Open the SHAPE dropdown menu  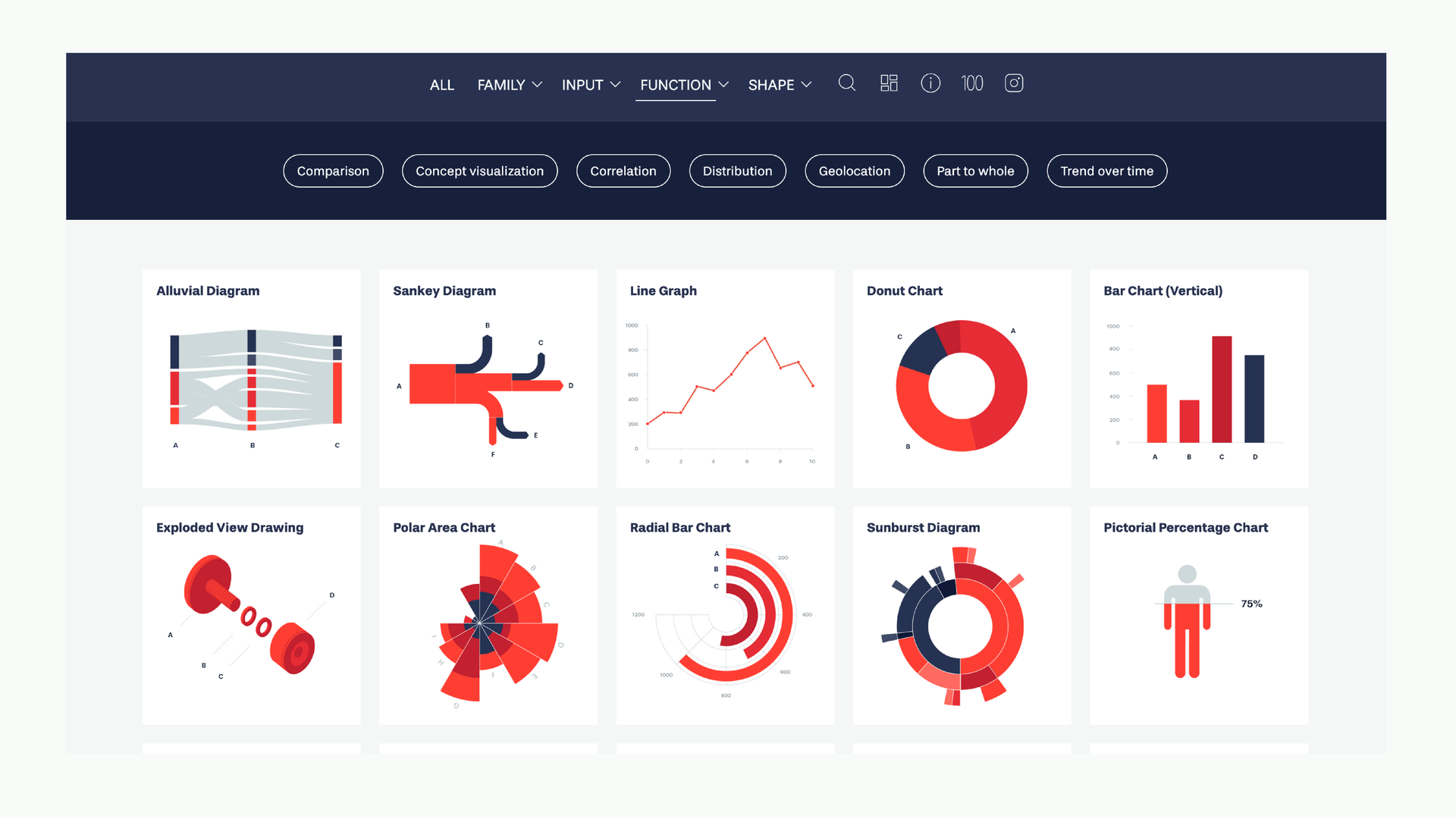coord(780,85)
